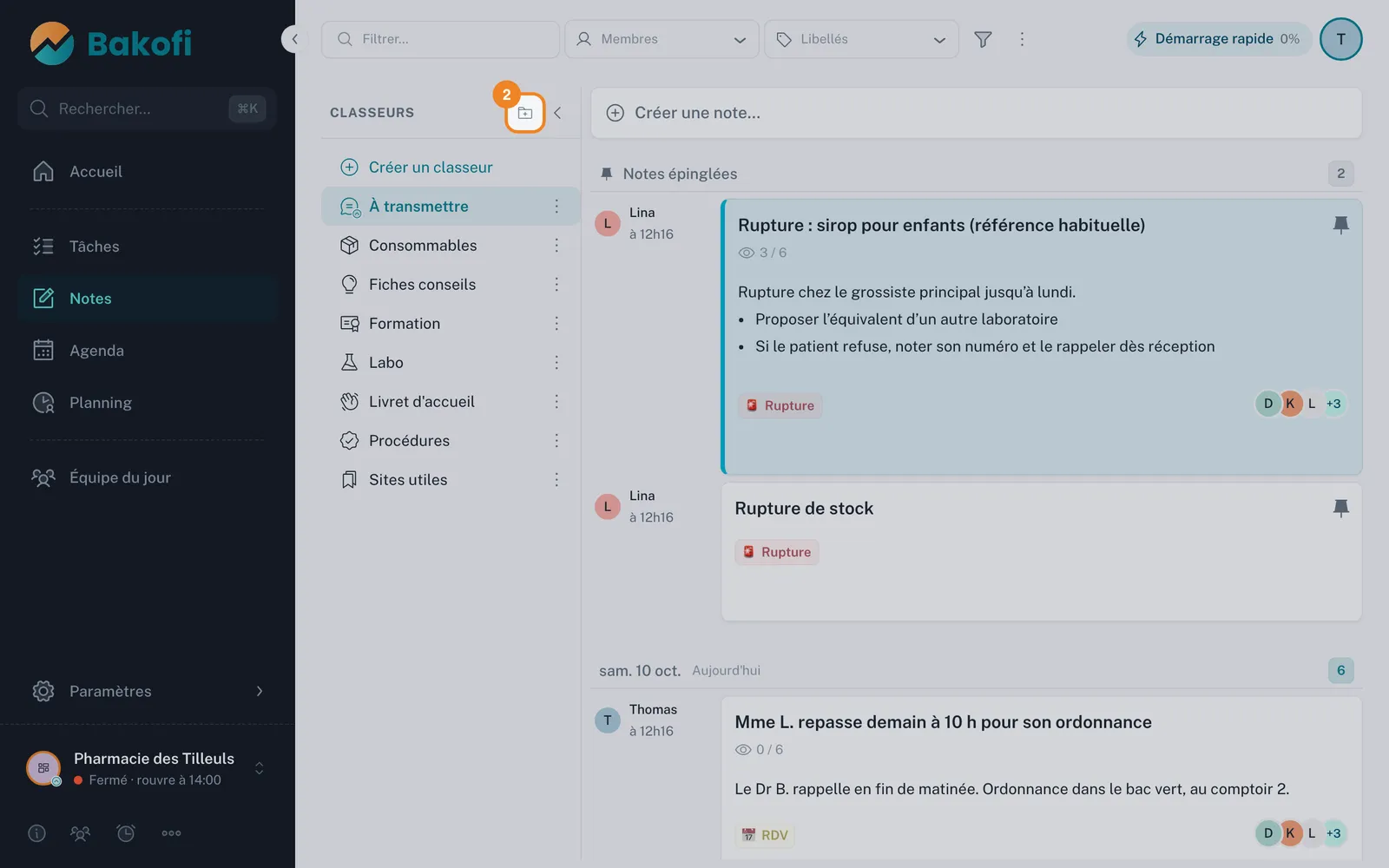Screen dimensions: 1389x868
Task: Click the alarm clock icon in bottom bar
Action: (126, 833)
